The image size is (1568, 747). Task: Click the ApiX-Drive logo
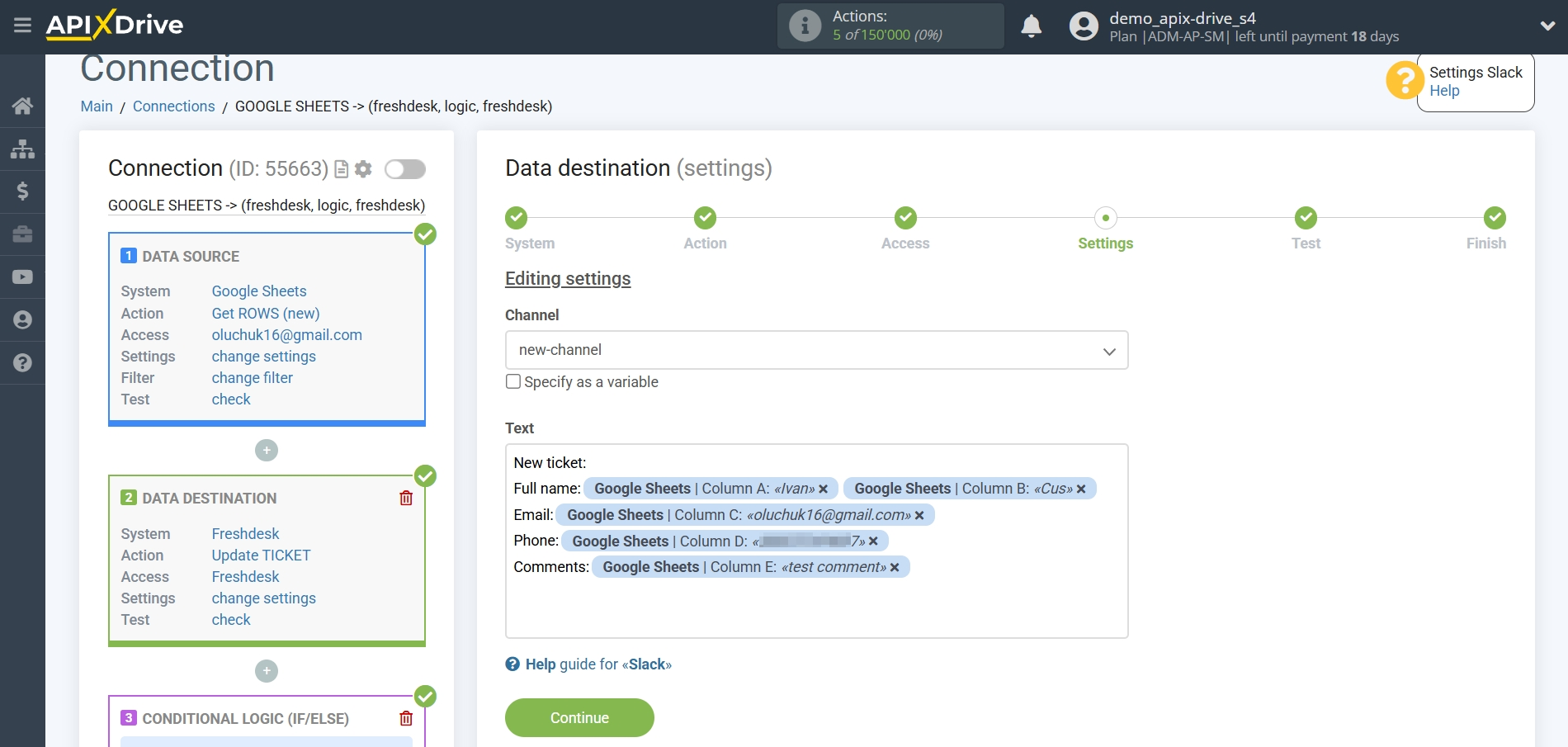coord(115,25)
